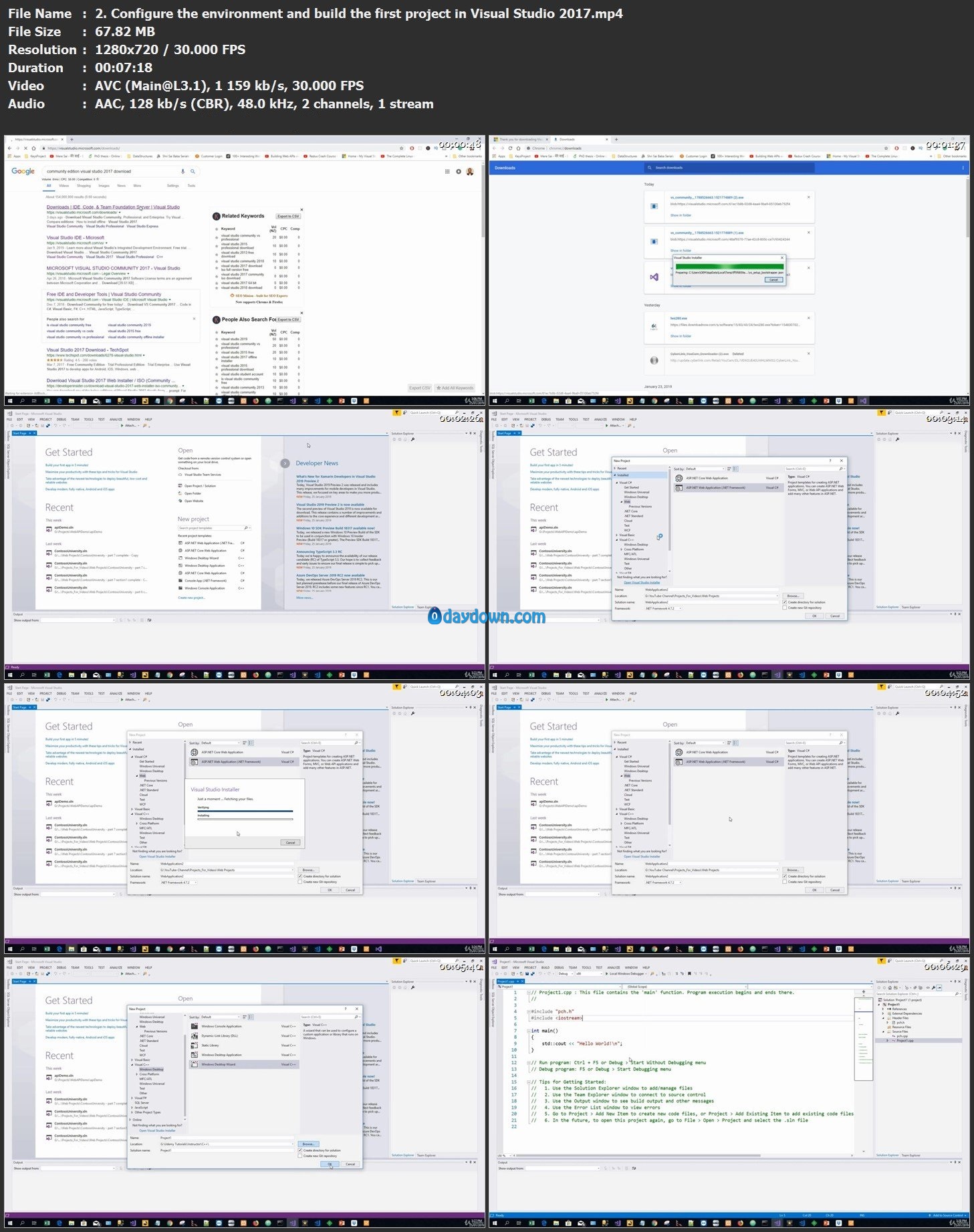Viewport: 974px width, 1232px height.
Task: Click Verifying progress bar in 00:04:03 installer popup
Action: tap(245, 811)
